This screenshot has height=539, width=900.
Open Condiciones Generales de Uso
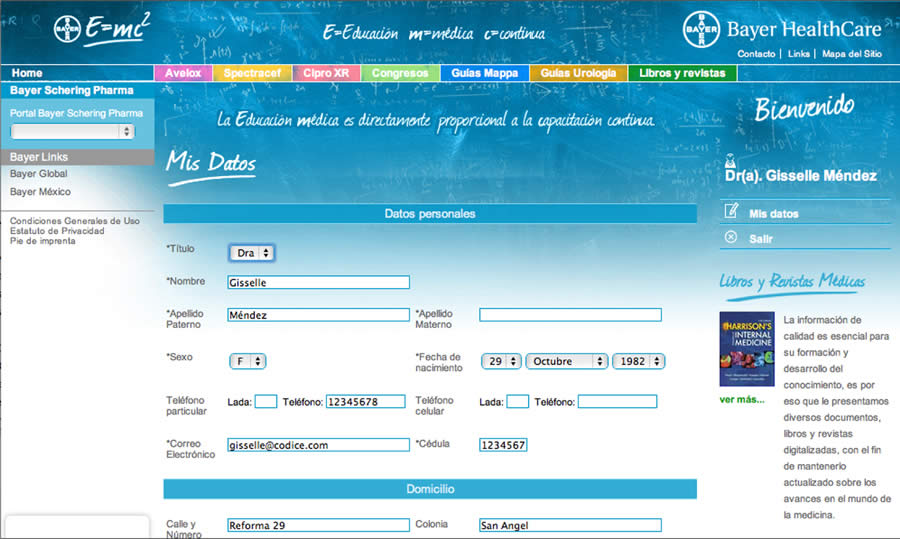point(75,220)
